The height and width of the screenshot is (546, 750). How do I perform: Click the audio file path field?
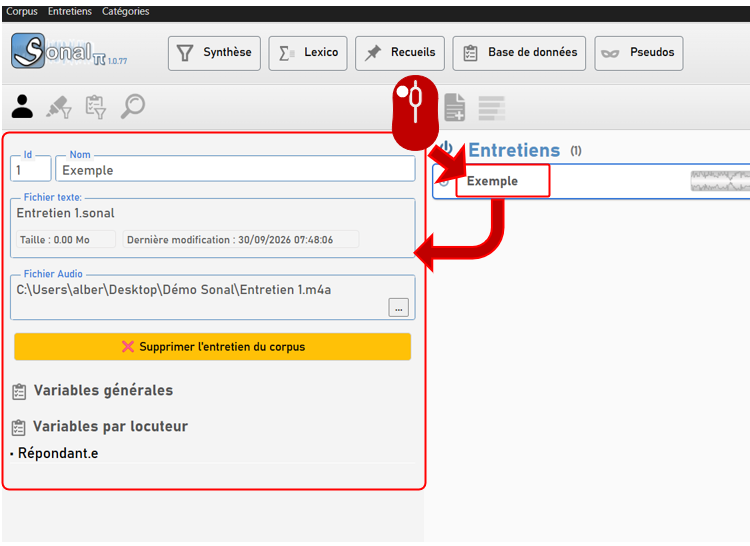click(212, 297)
